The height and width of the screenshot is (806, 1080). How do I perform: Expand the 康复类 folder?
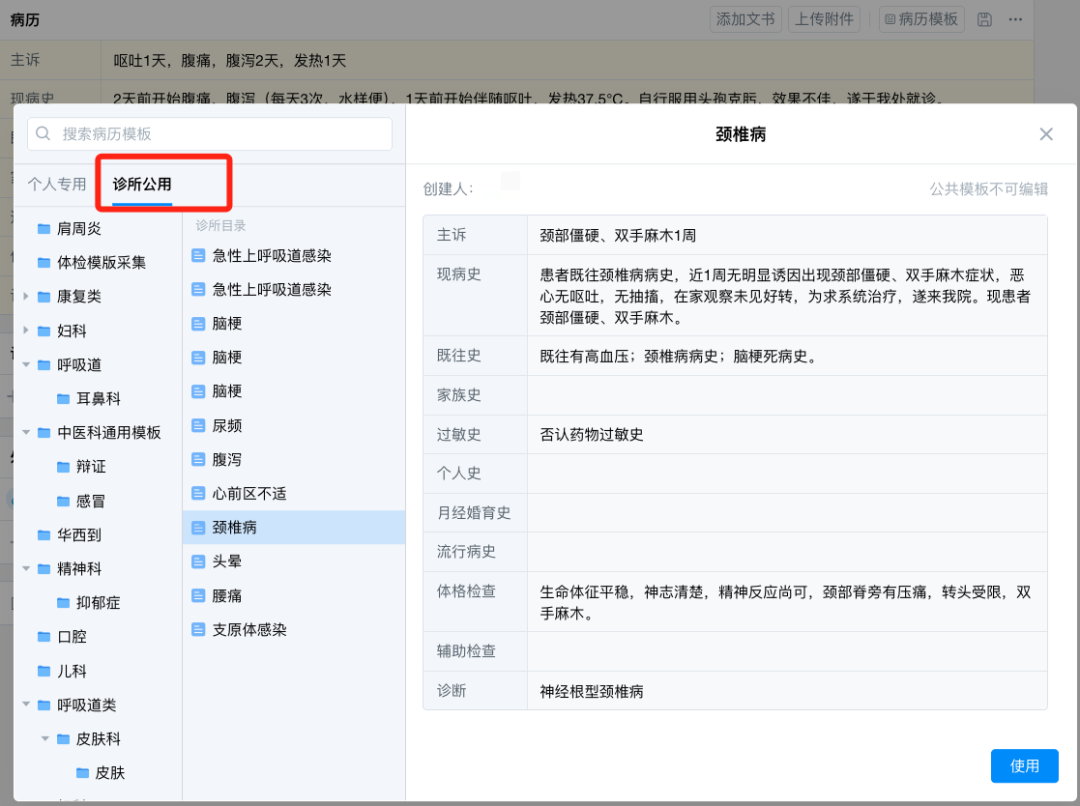[26, 297]
